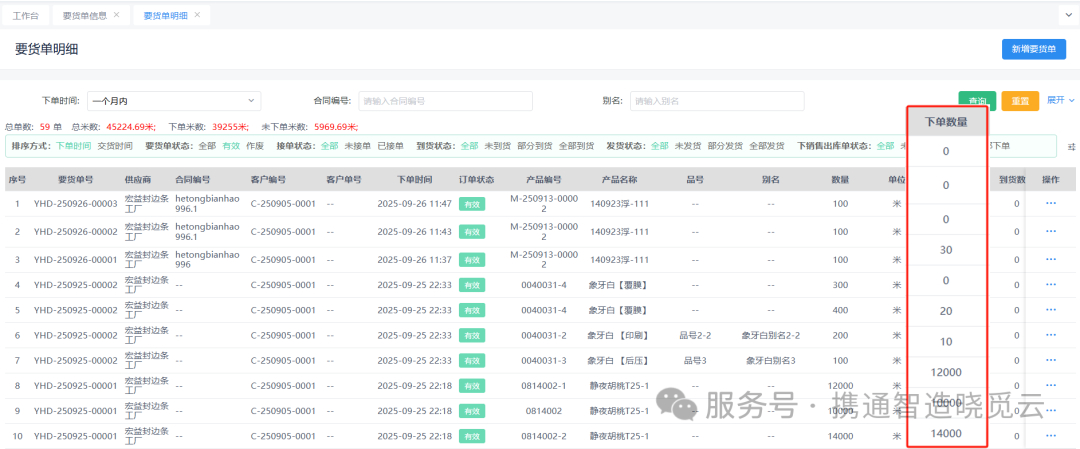This screenshot has height=449, width=1080.
Task: Filter 发货状态 by 部分发货
Action: tap(725, 146)
